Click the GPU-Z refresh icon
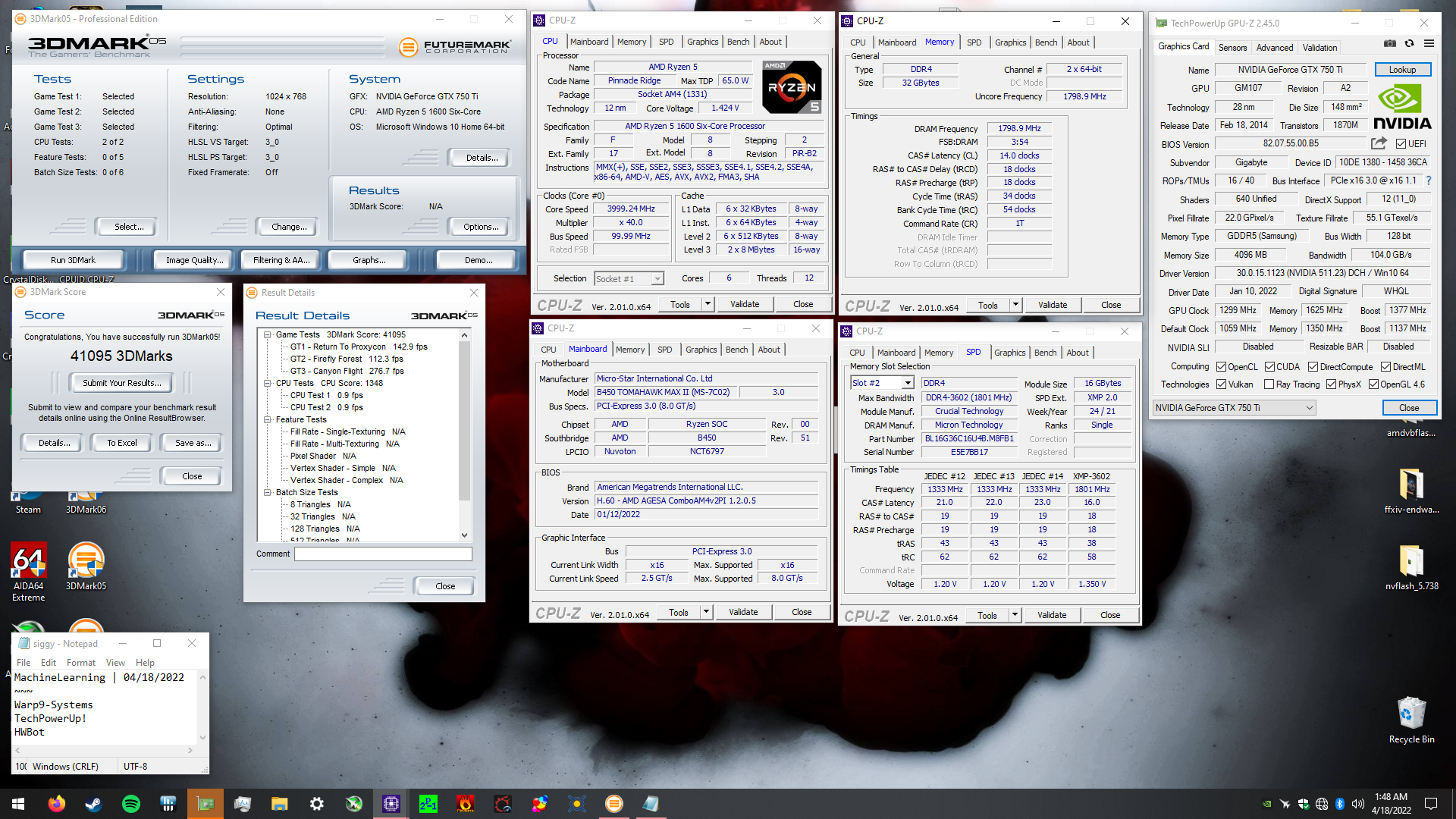 1409,44
